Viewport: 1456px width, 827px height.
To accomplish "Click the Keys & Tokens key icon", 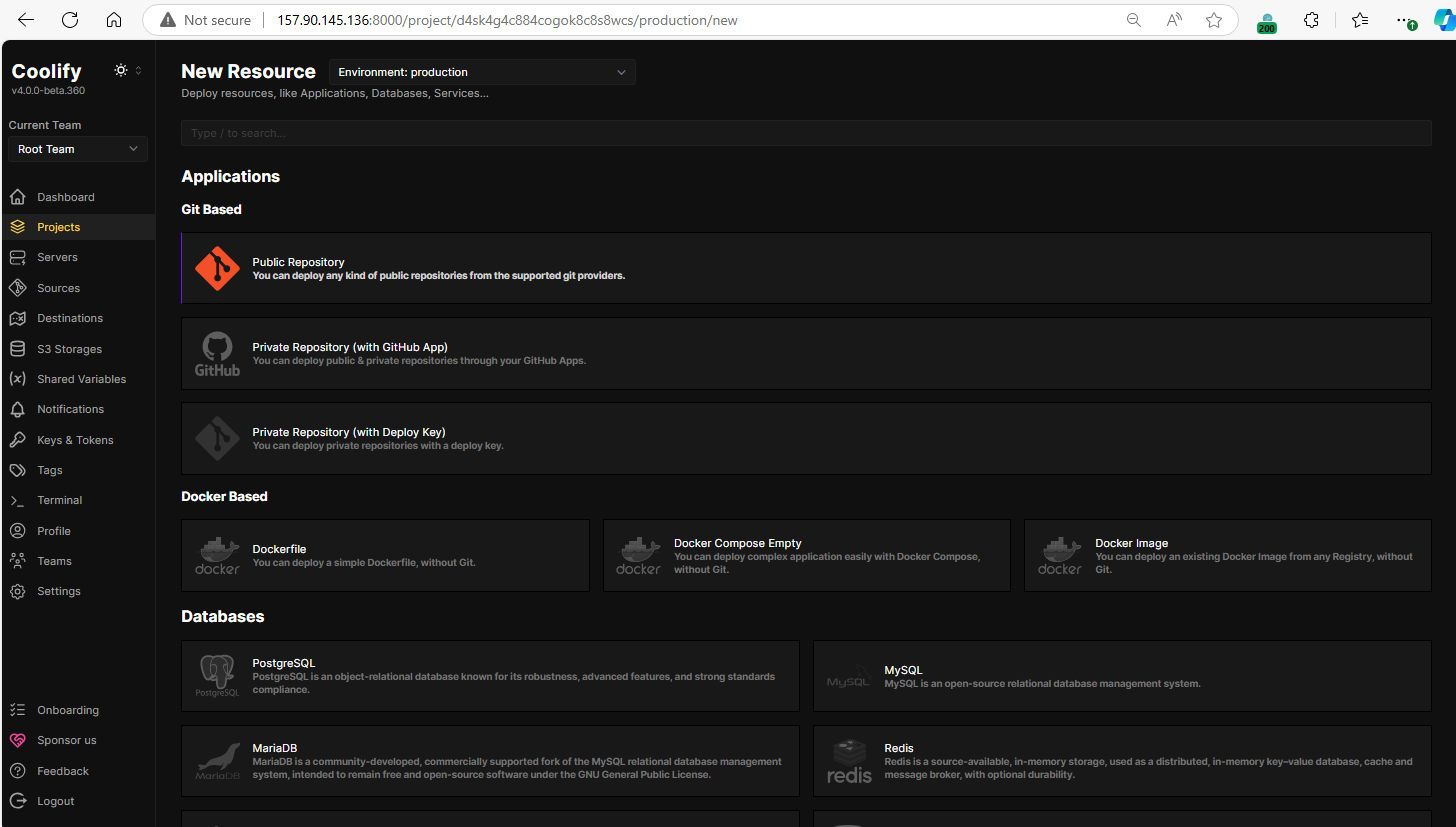I will coord(17,439).
